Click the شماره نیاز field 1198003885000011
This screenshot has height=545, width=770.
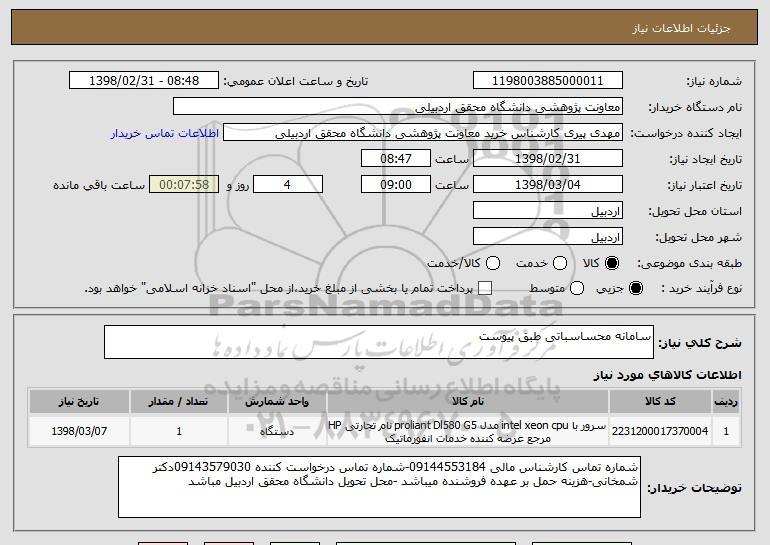(x=548, y=81)
